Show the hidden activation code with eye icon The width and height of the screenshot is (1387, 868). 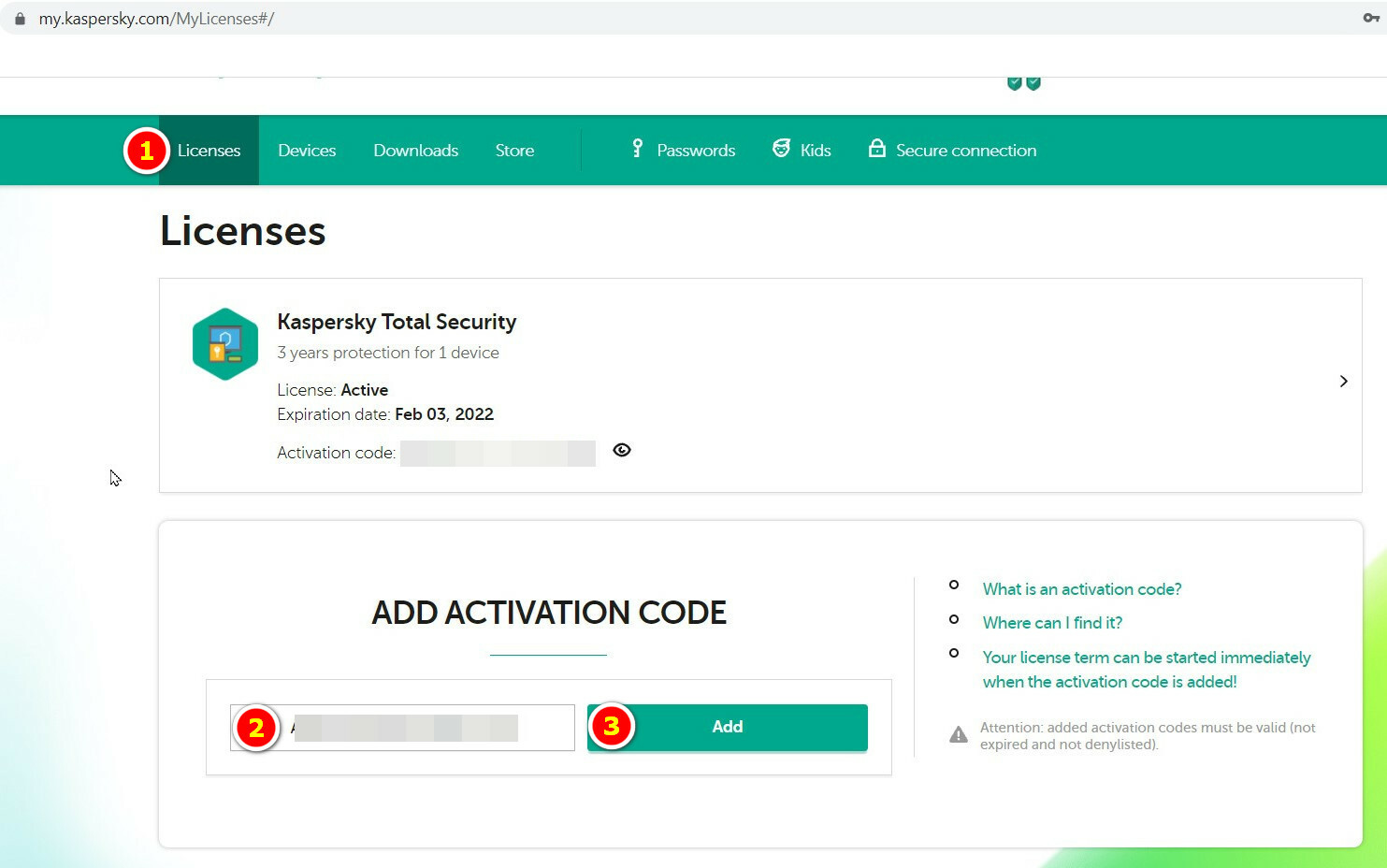click(x=622, y=450)
